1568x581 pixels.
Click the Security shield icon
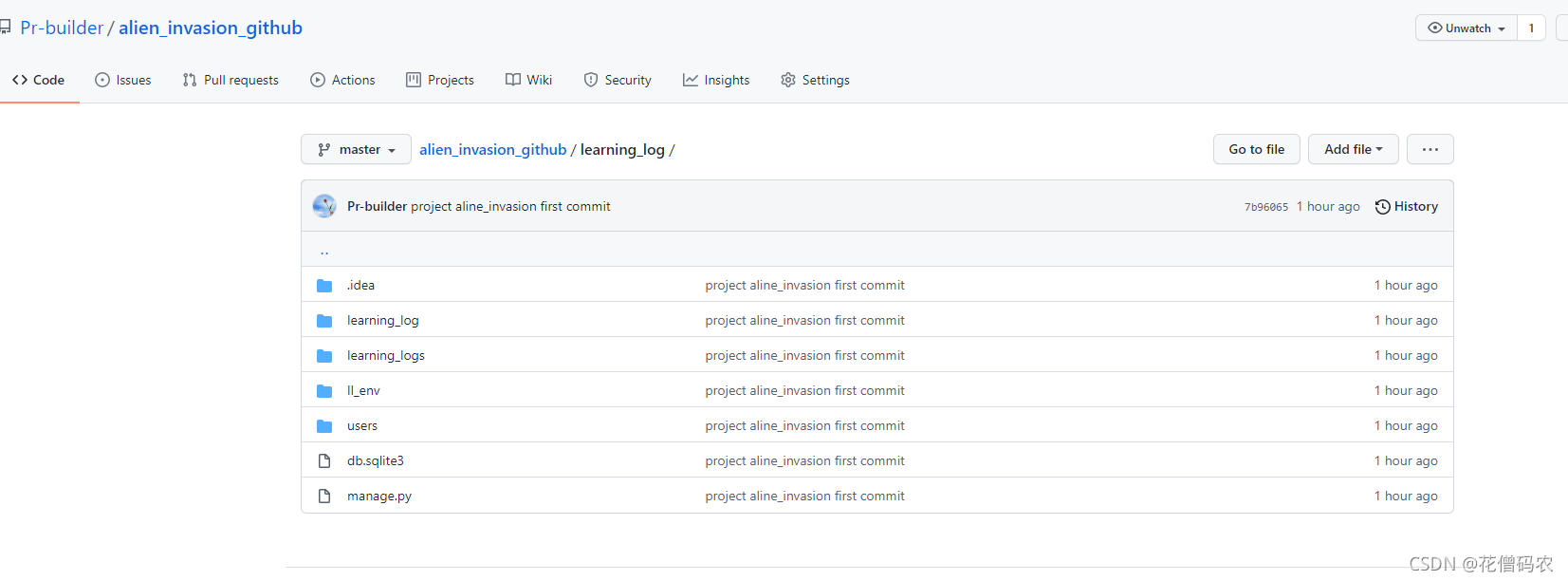[591, 80]
